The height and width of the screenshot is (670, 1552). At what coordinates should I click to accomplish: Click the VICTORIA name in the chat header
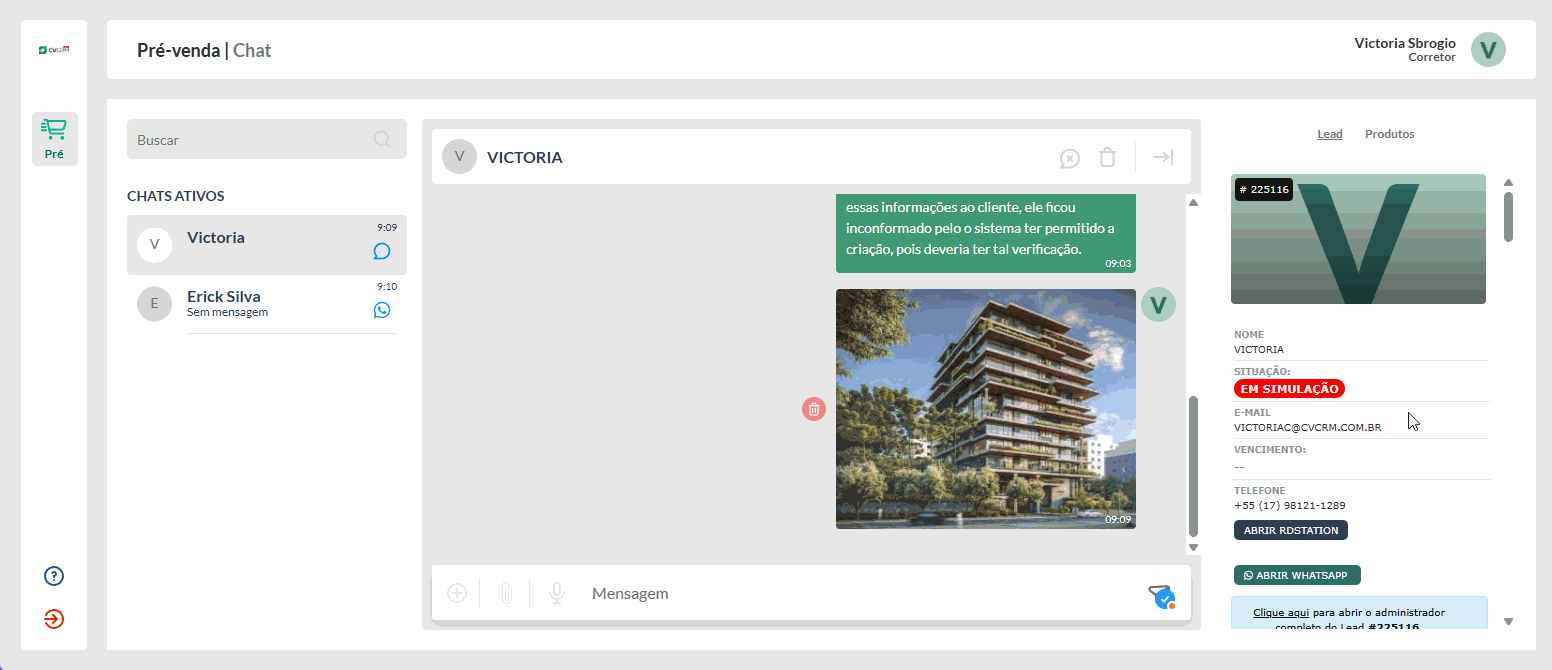525,157
